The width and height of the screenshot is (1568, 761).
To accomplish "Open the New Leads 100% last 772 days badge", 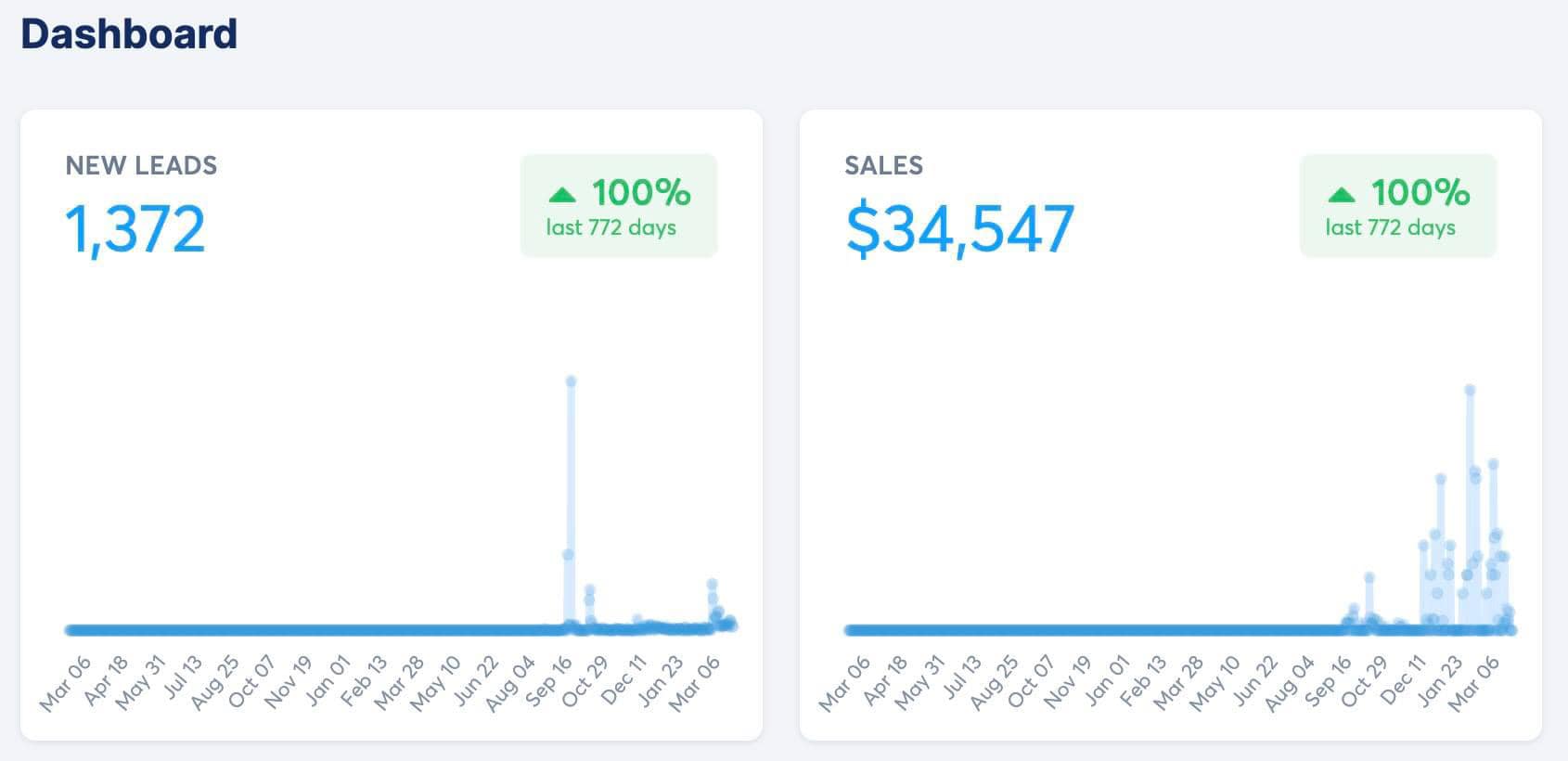I will tap(619, 206).
